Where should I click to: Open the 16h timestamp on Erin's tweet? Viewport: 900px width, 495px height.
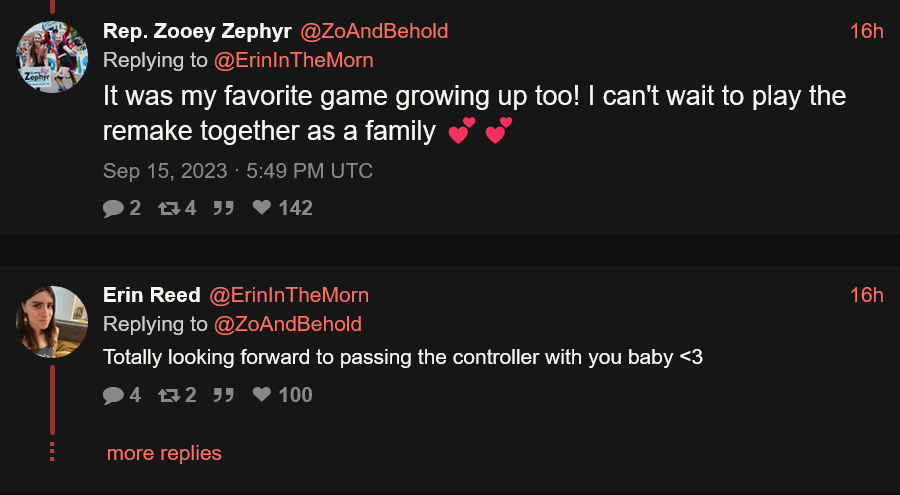tap(866, 295)
